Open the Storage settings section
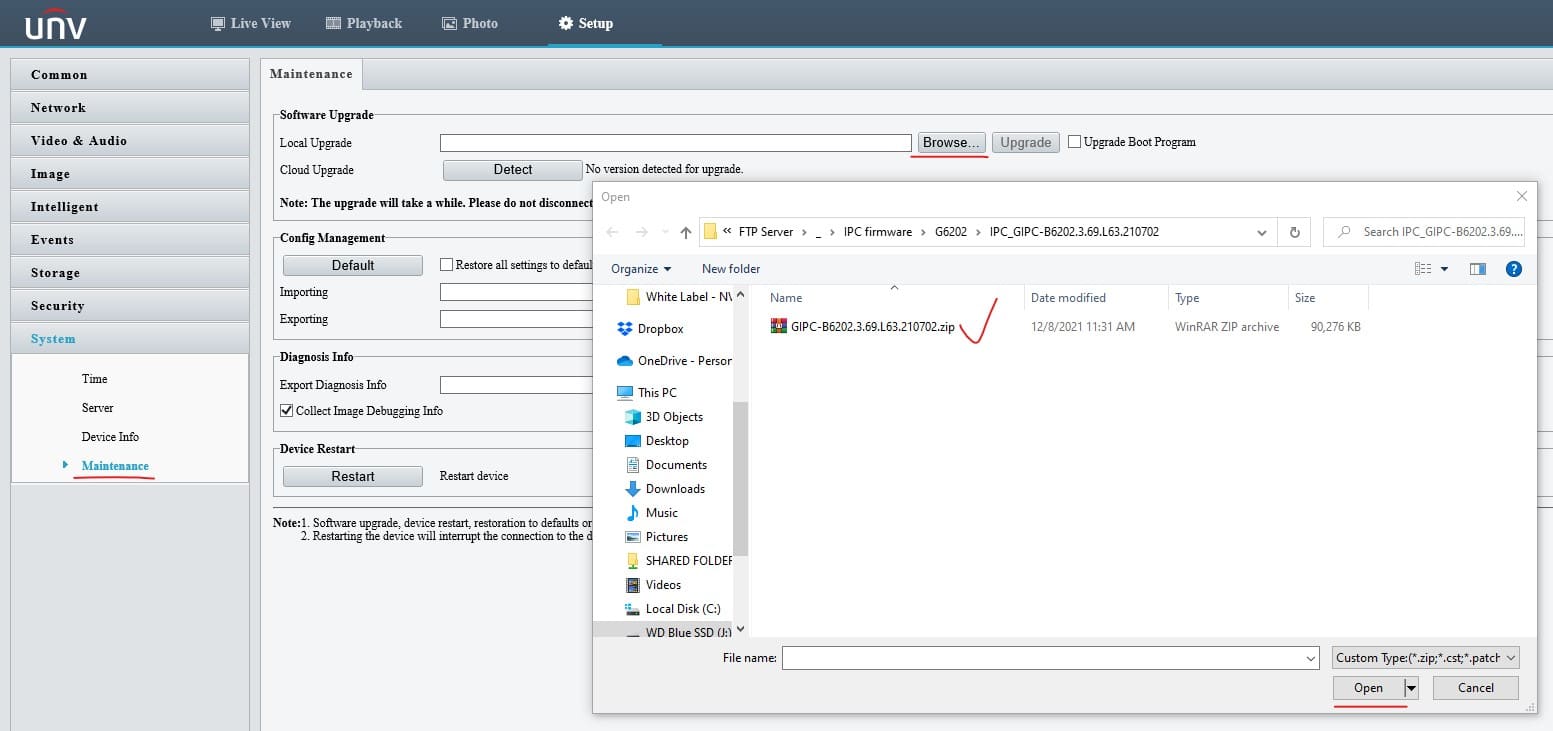This screenshot has height=731, width=1553. tap(130, 273)
